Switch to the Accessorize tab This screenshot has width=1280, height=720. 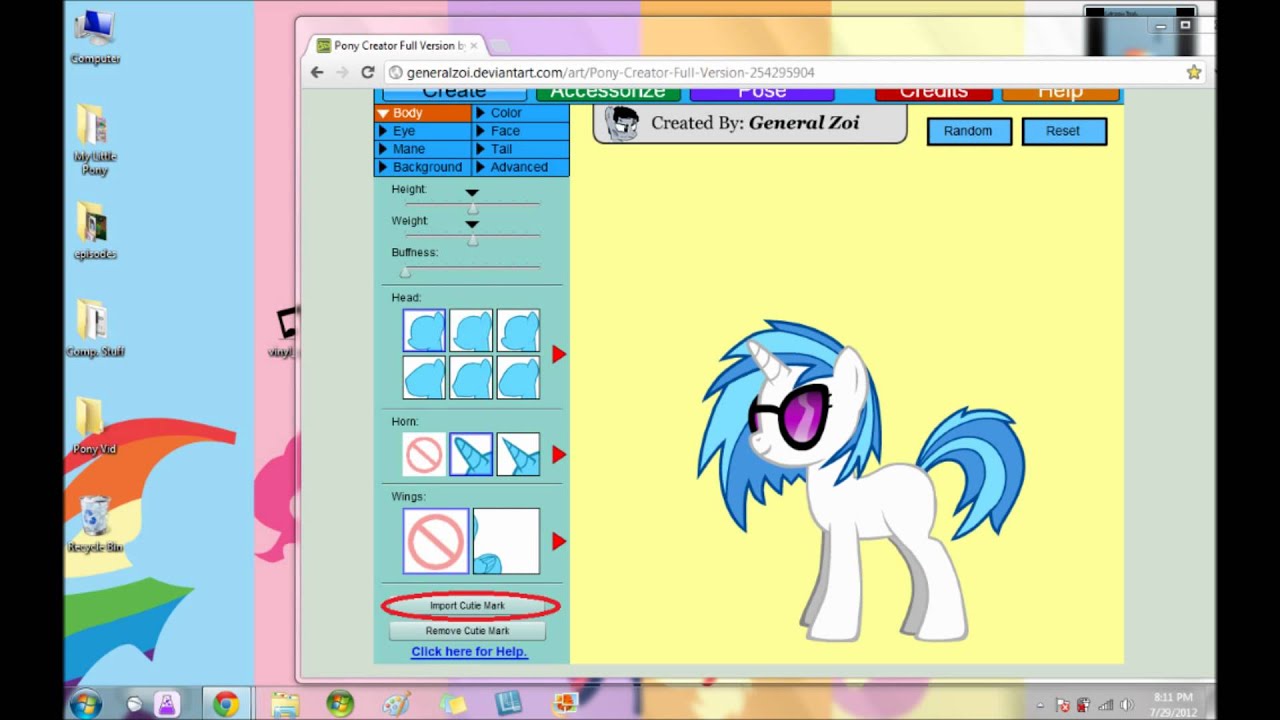click(608, 93)
